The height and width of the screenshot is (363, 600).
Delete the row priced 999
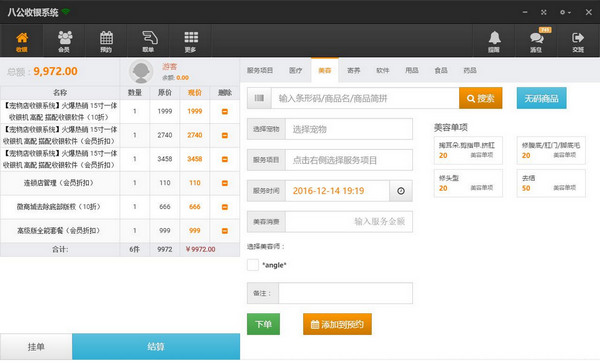coord(225,231)
